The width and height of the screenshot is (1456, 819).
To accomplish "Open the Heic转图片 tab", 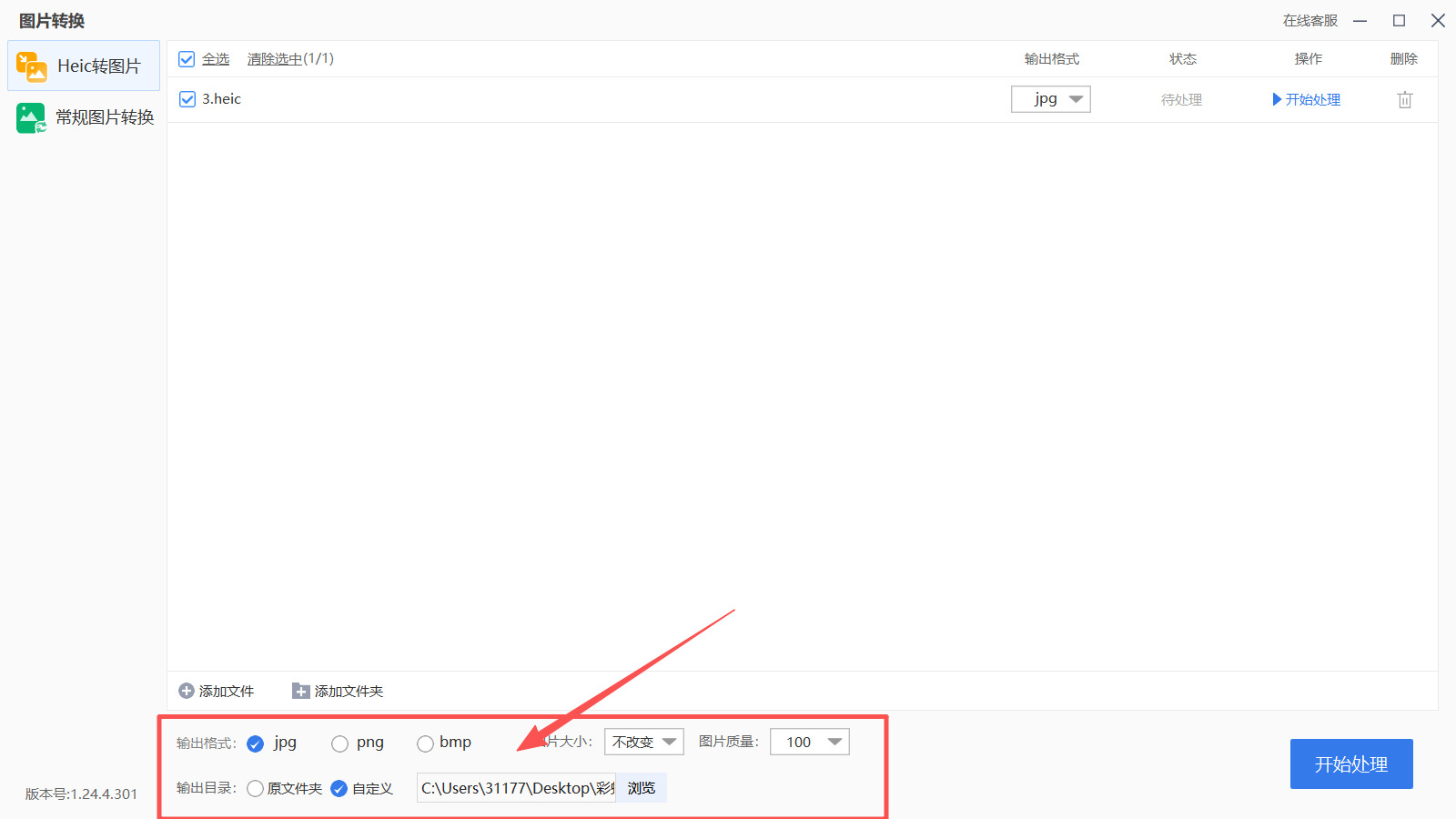I will click(84, 66).
